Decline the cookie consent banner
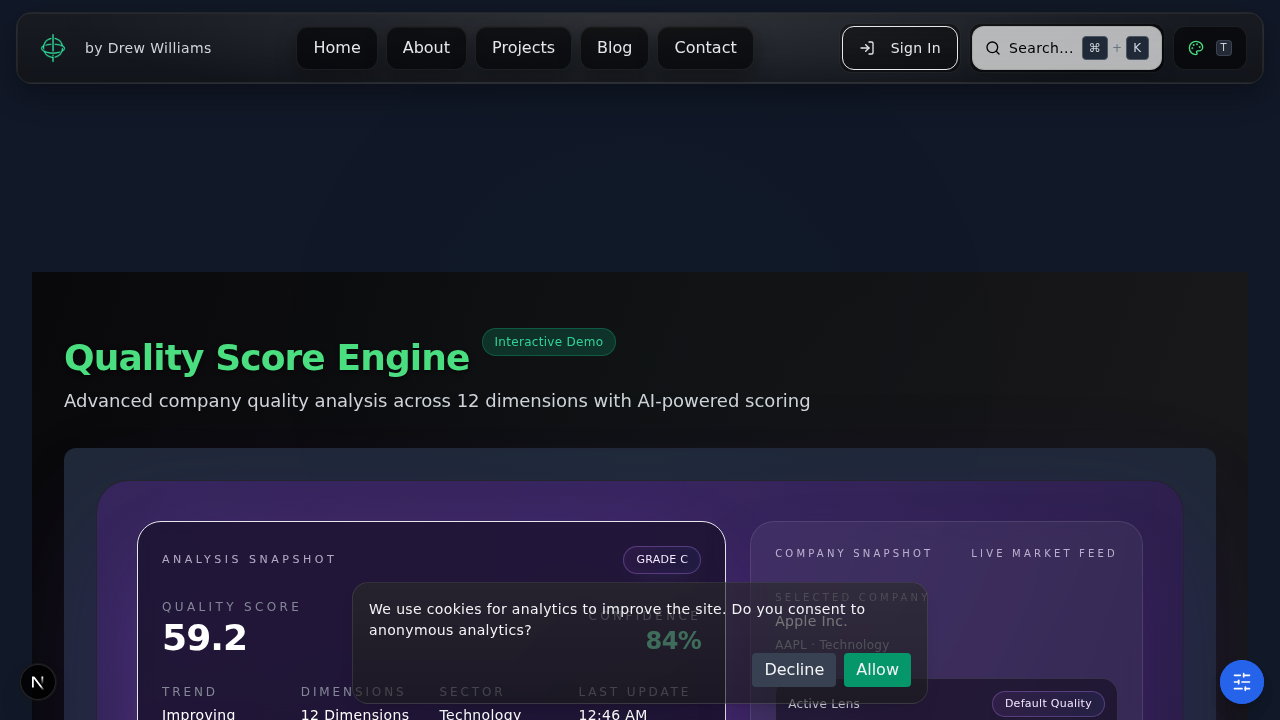Image resolution: width=1280 pixels, height=720 pixels. pyautogui.click(x=793, y=670)
